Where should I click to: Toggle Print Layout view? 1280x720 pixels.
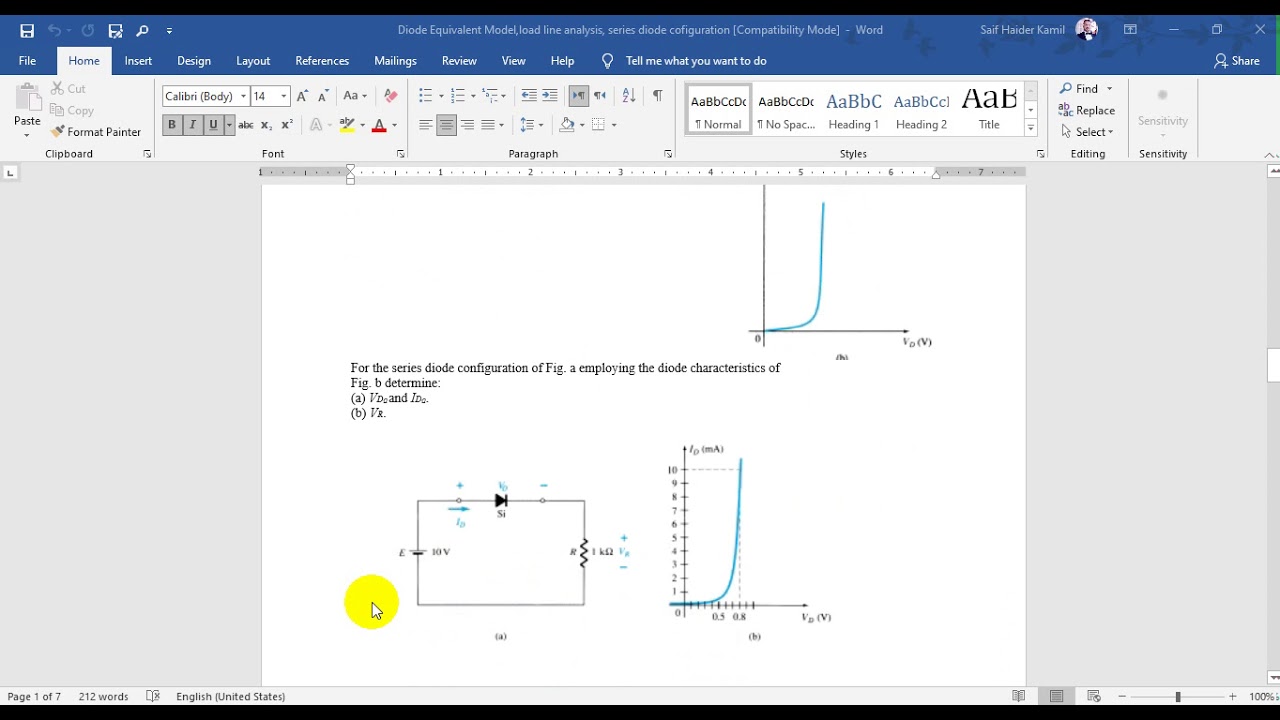click(x=1056, y=696)
